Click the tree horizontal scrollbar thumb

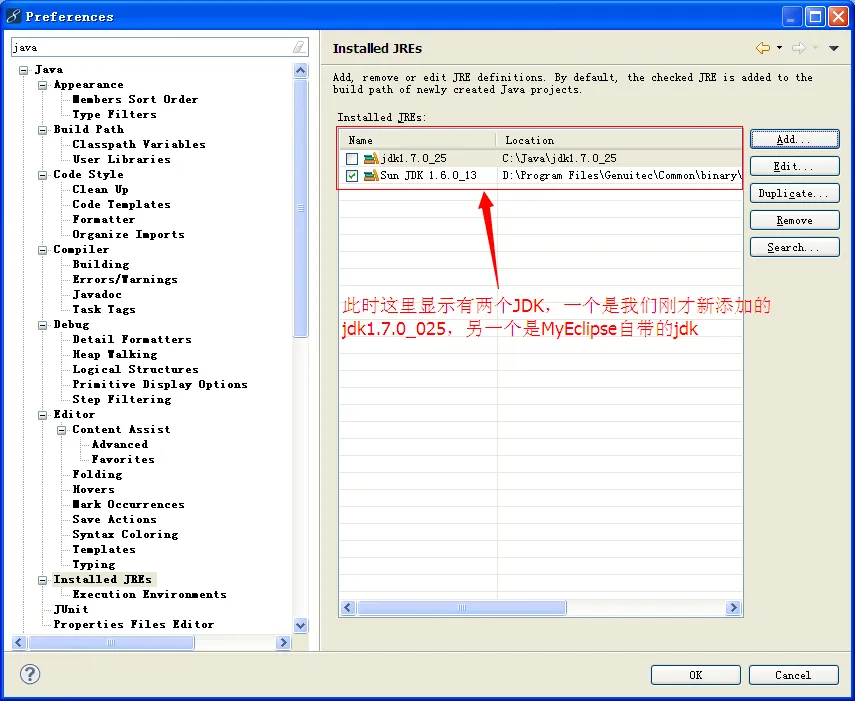111,642
